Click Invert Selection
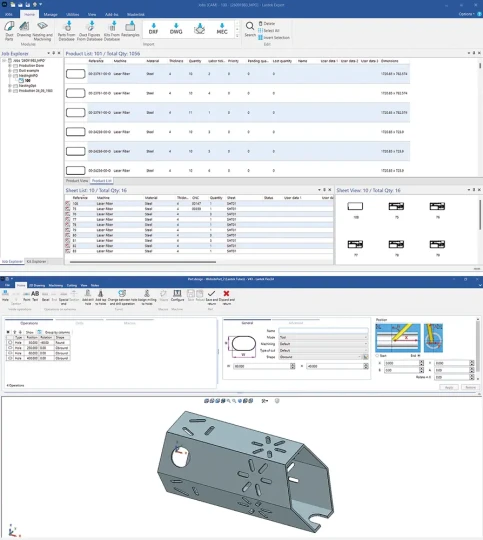 point(274,37)
